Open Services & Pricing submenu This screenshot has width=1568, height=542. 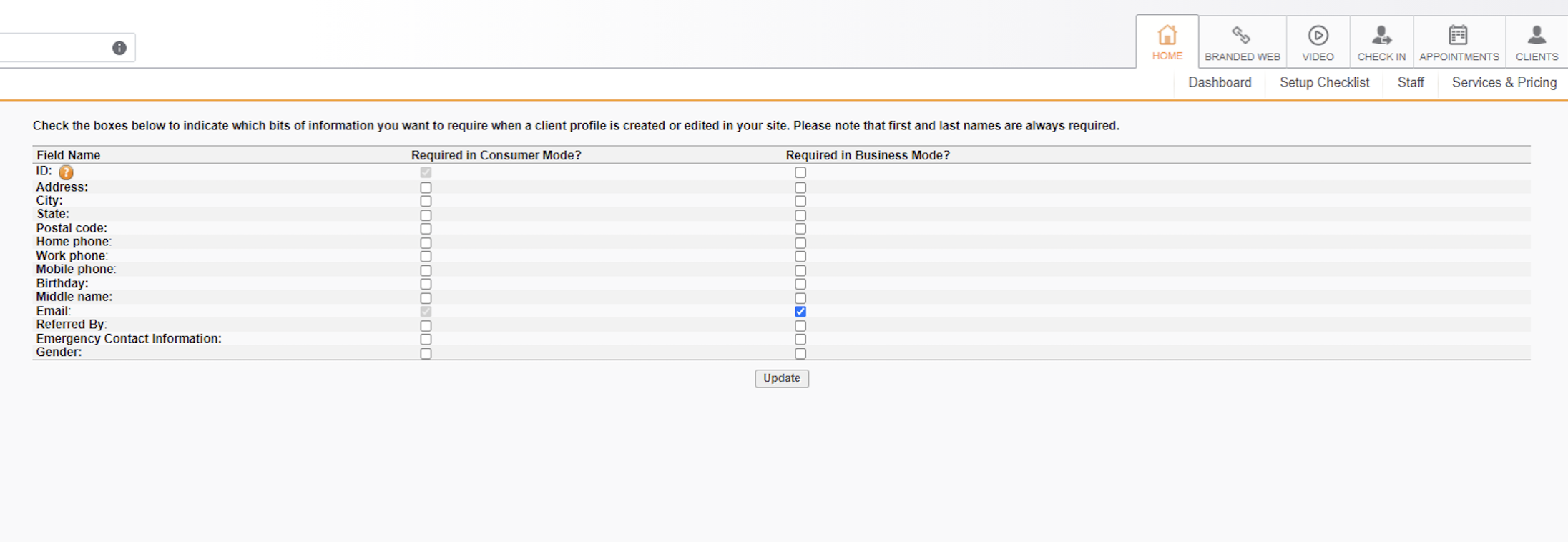pos(1504,83)
